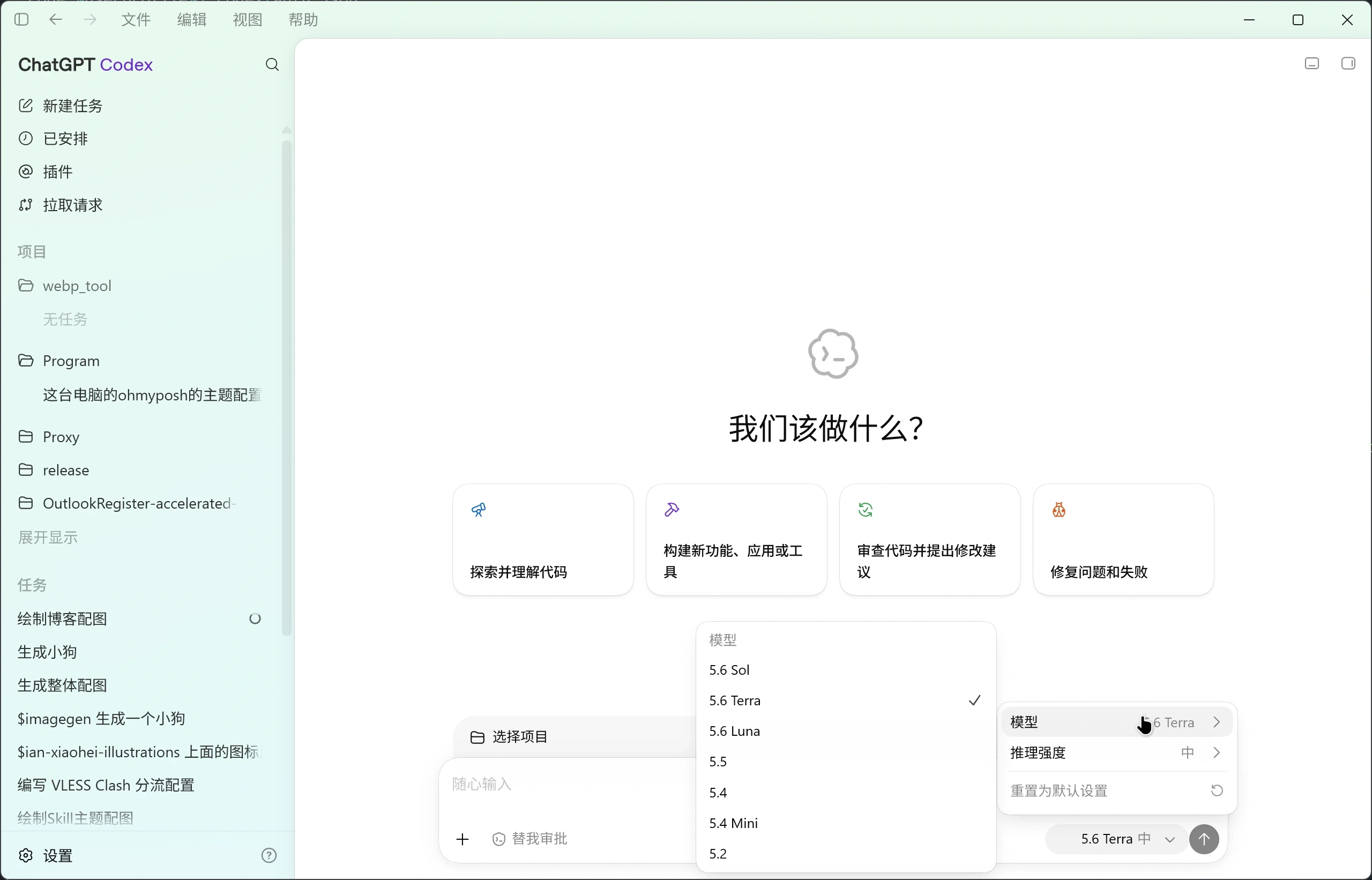1372x880 pixels.
Task: Click the sidebar vertical scrollbar
Action: coord(287,389)
